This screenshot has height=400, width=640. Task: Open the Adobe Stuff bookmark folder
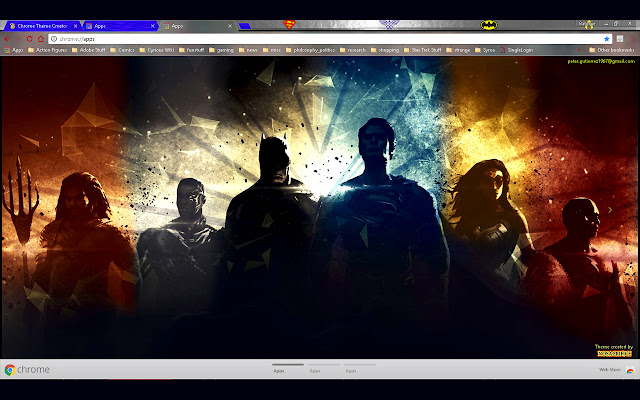pos(89,50)
